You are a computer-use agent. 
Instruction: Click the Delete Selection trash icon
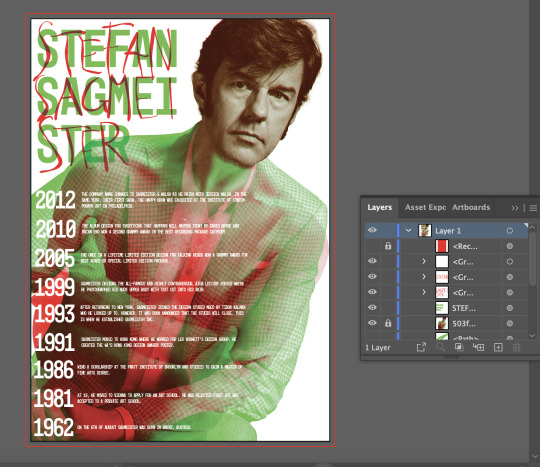[x=517, y=347]
